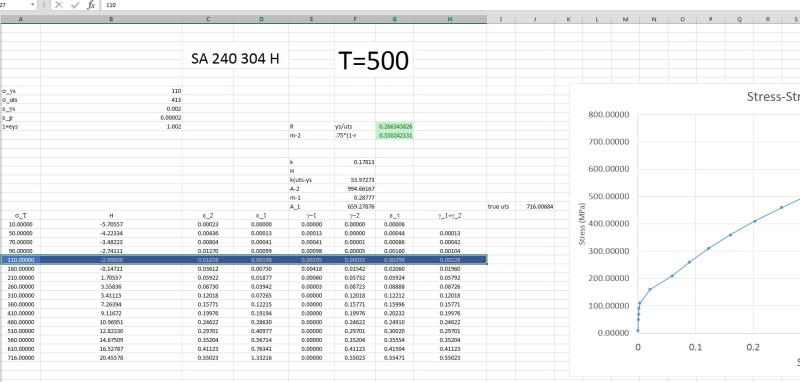
Task: Select the highlighted row cell 110.00000
Action: 20,260
